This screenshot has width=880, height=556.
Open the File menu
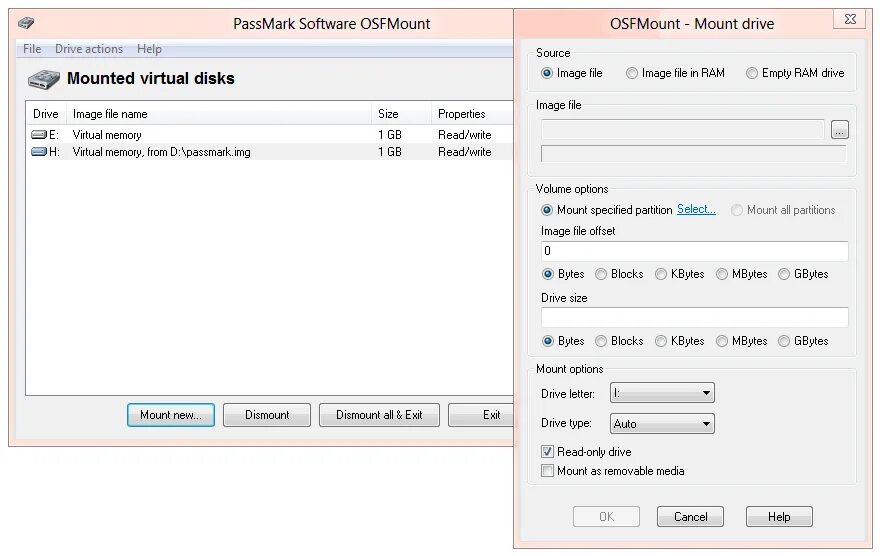click(32, 49)
